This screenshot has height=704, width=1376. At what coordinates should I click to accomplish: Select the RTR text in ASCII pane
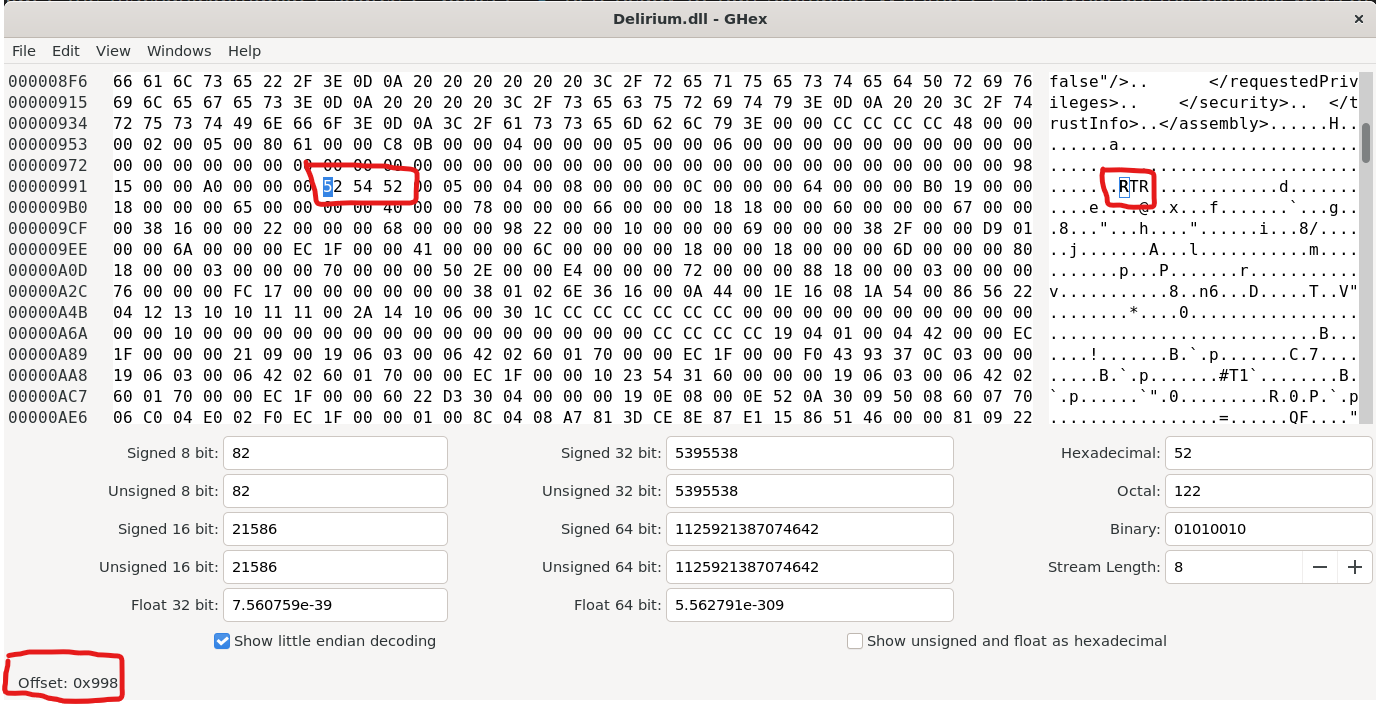[x=1132, y=186]
